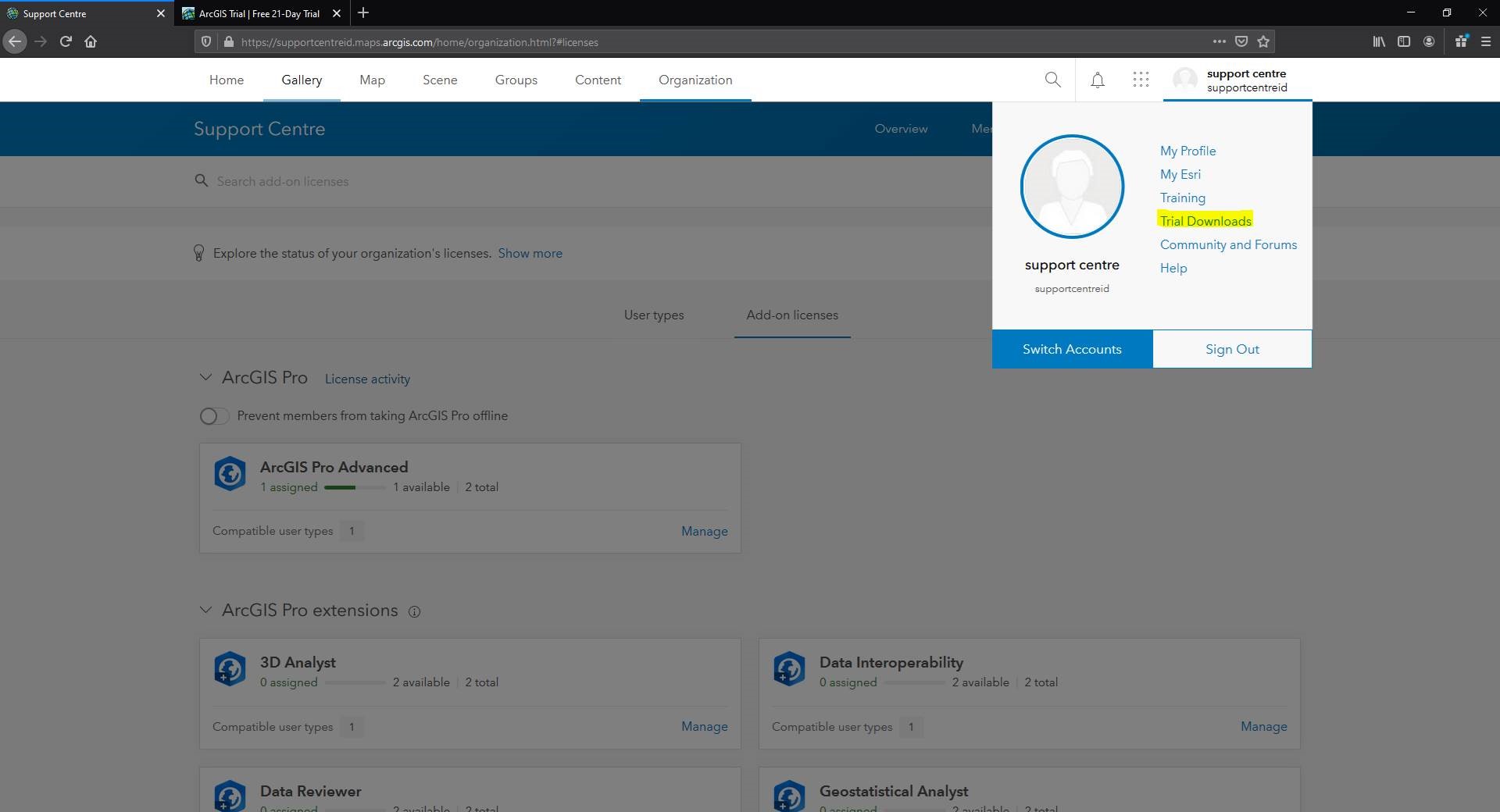Open the Help link in account panel
The image size is (1500, 812).
[1173, 268]
